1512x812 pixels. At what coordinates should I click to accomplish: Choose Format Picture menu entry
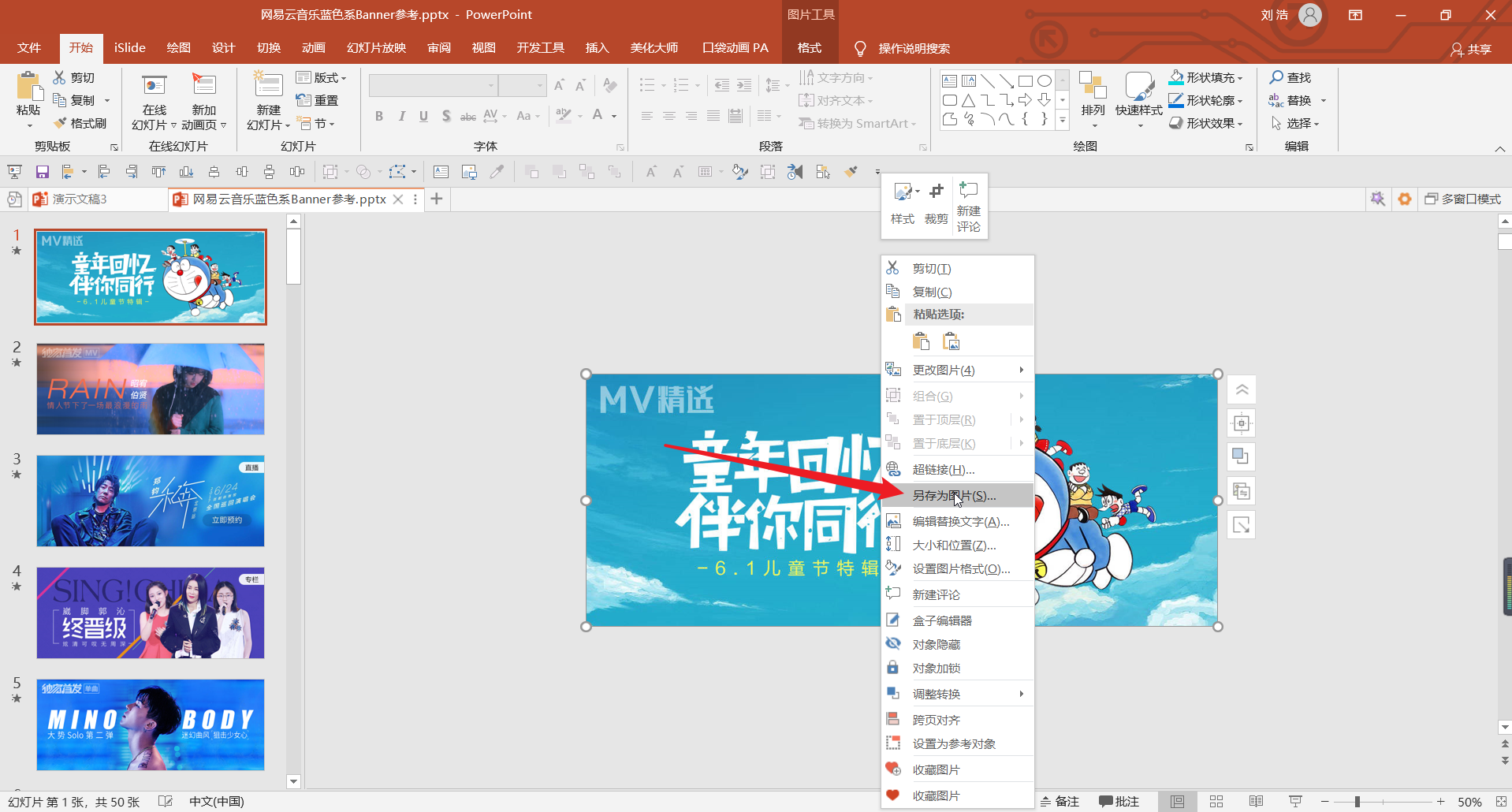pos(957,568)
